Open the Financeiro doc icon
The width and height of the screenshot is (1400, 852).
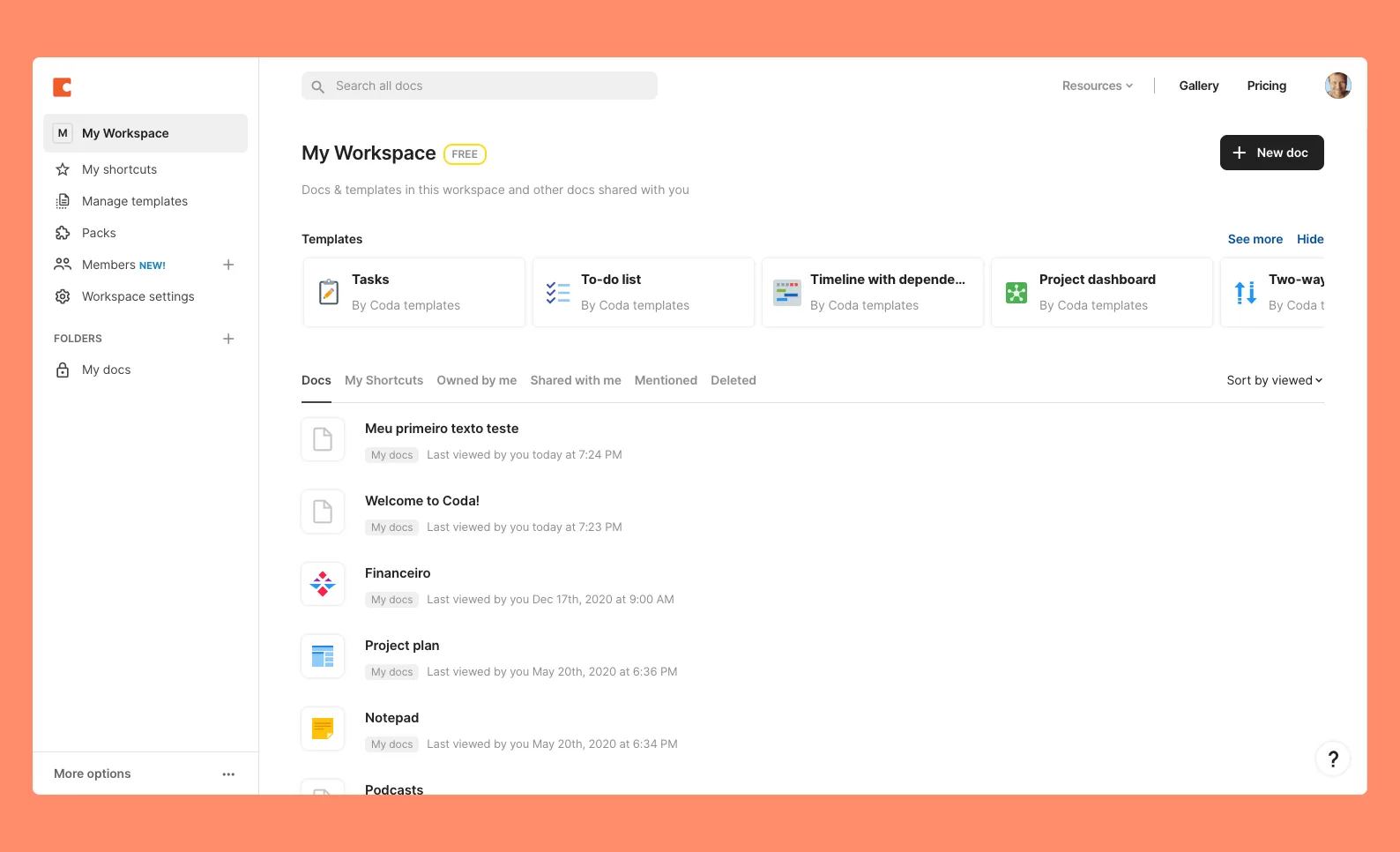click(323, 584)
